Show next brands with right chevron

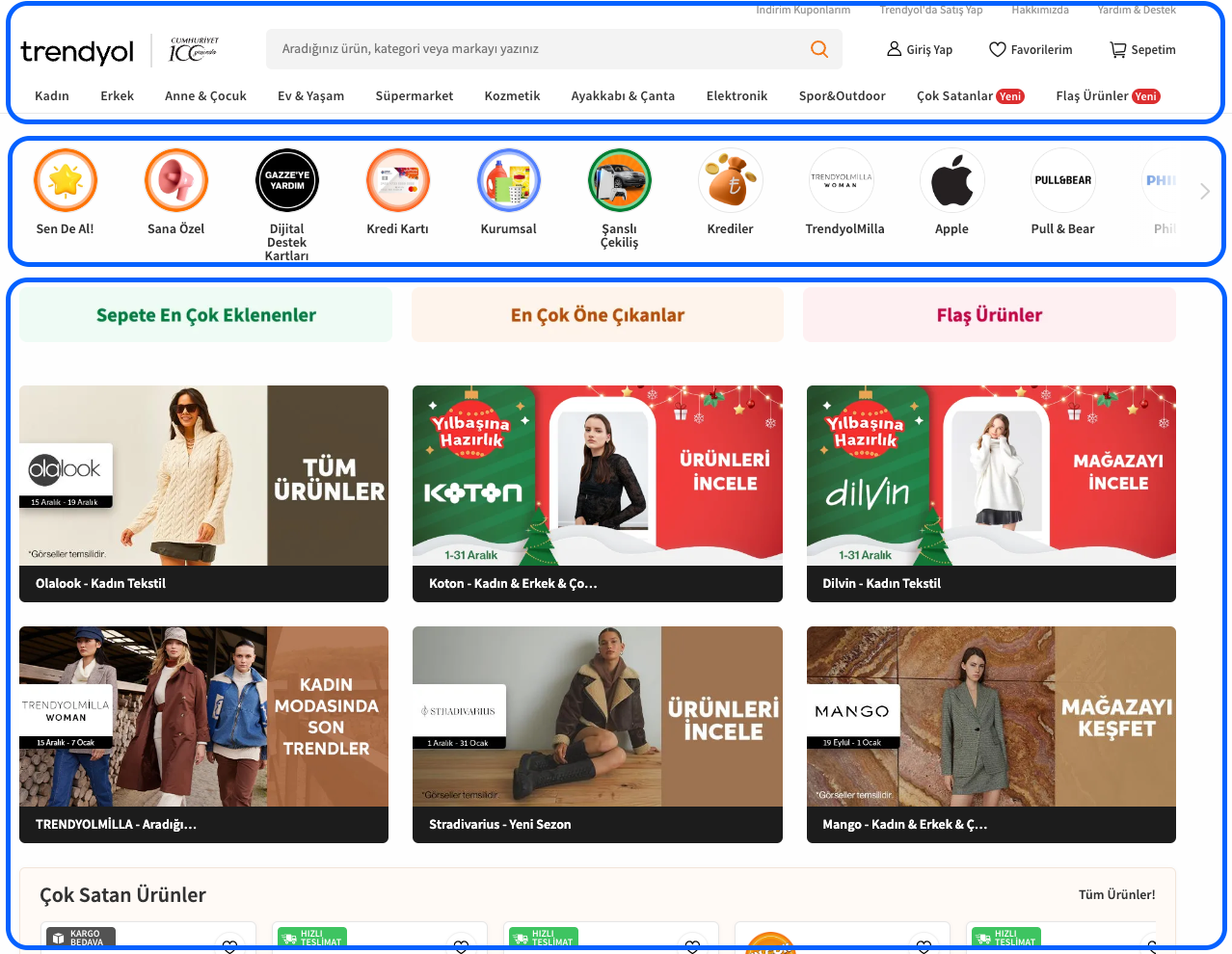click(x=1205, y=191)
